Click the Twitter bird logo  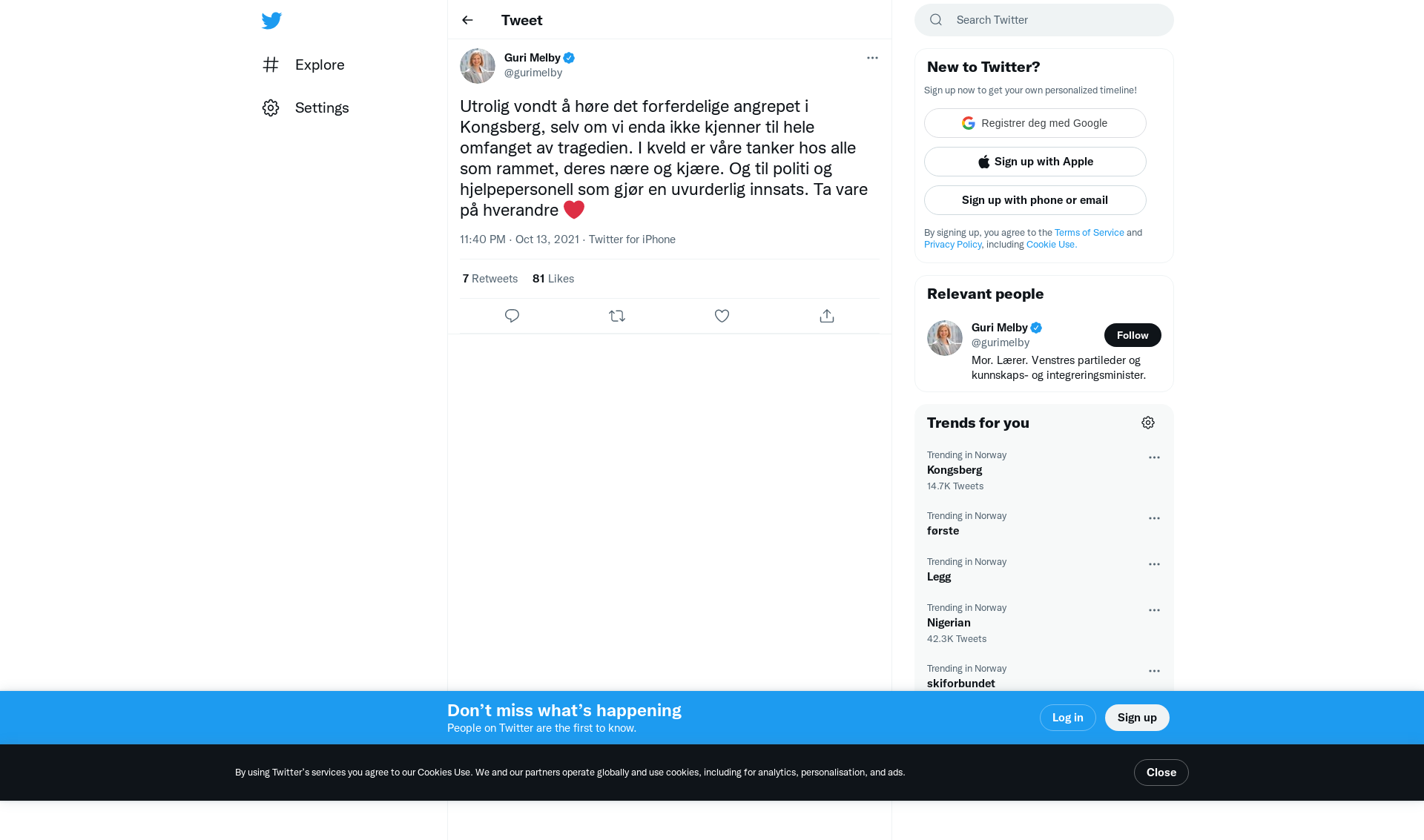pyautogui.click(x=271, y=21)
